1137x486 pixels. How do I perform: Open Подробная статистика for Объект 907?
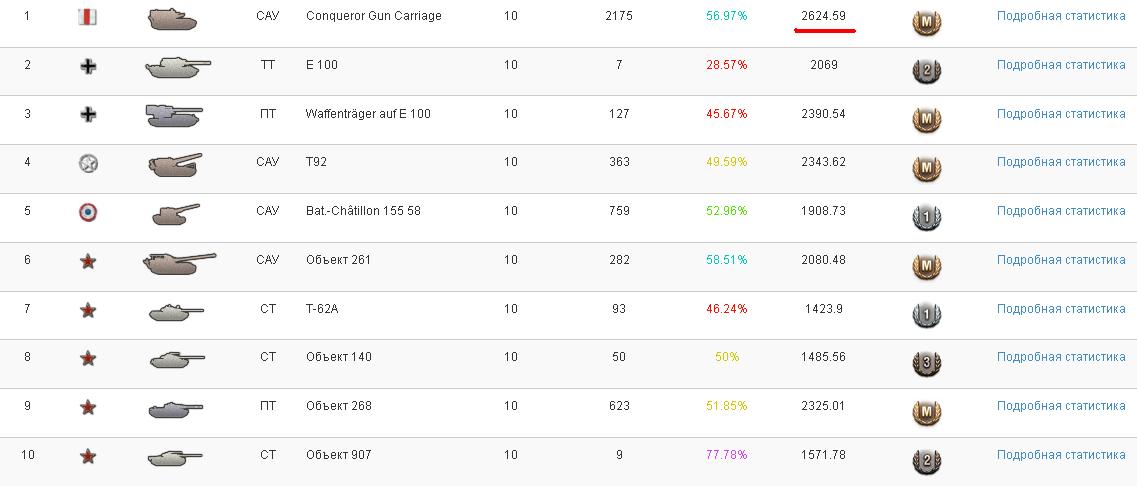click(1061, 455)
